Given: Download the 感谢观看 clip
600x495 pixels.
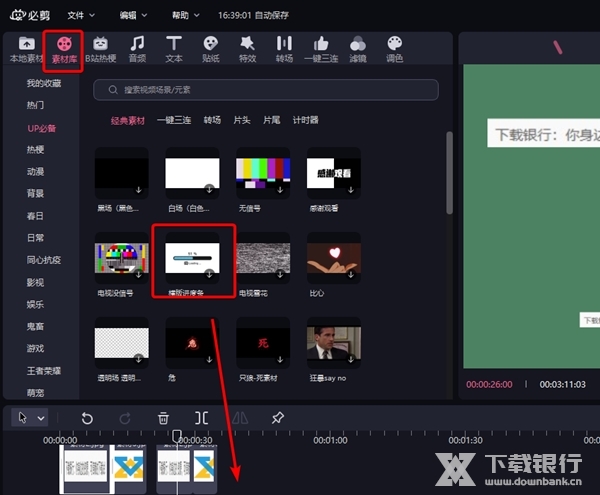Looking at the screenshot, I should [x=351, y=190].
